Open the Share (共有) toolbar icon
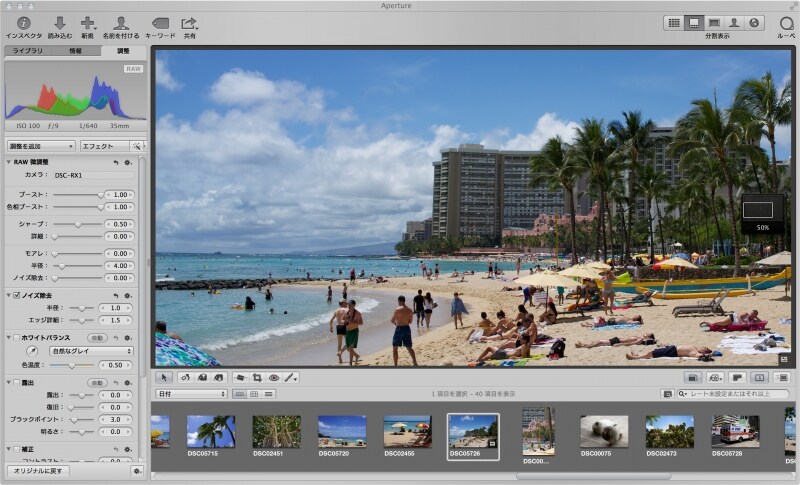The image size is (800, 485). [x=189, y=23]
